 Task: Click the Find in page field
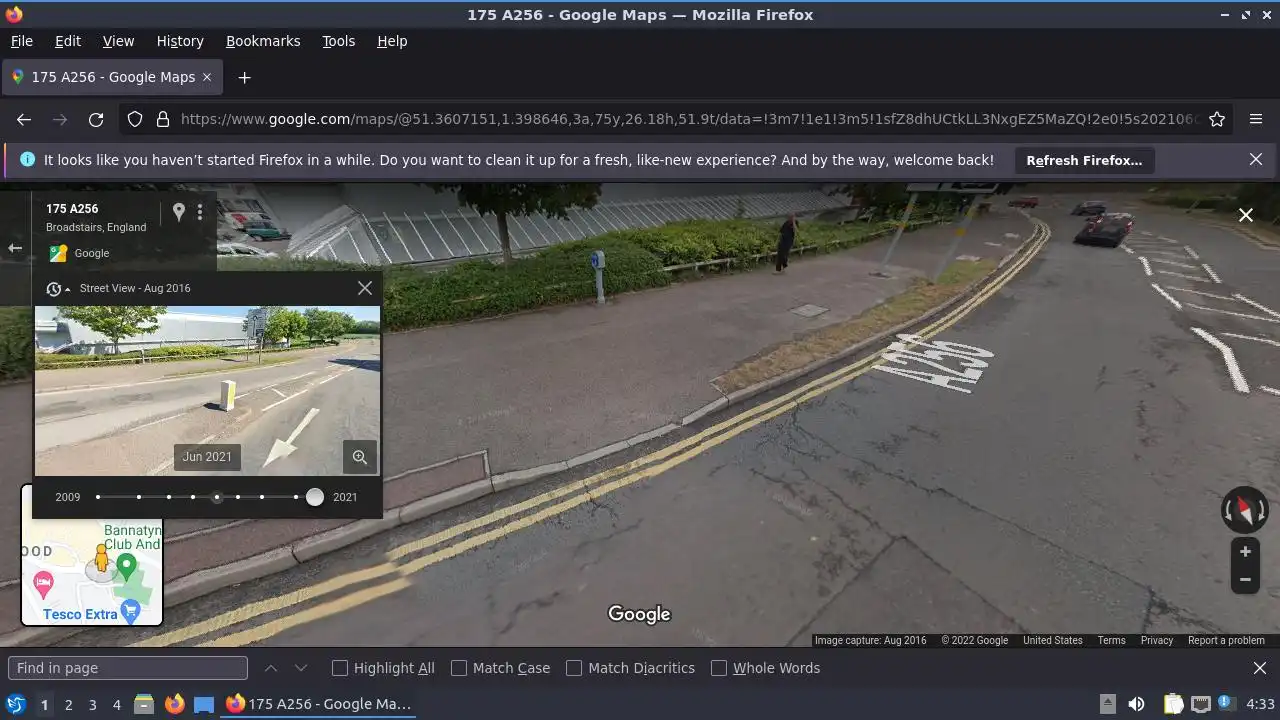tap(128, 668)
